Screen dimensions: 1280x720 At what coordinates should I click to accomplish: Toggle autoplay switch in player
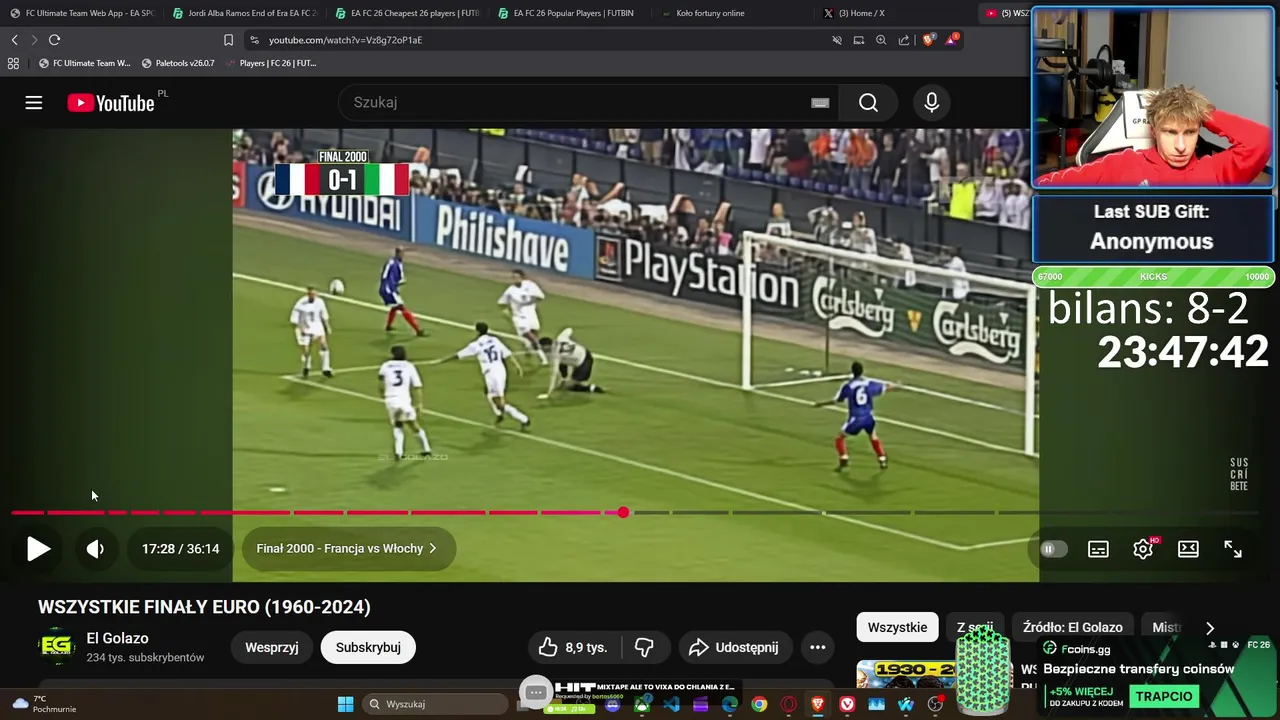click(x=1053, y=549)
